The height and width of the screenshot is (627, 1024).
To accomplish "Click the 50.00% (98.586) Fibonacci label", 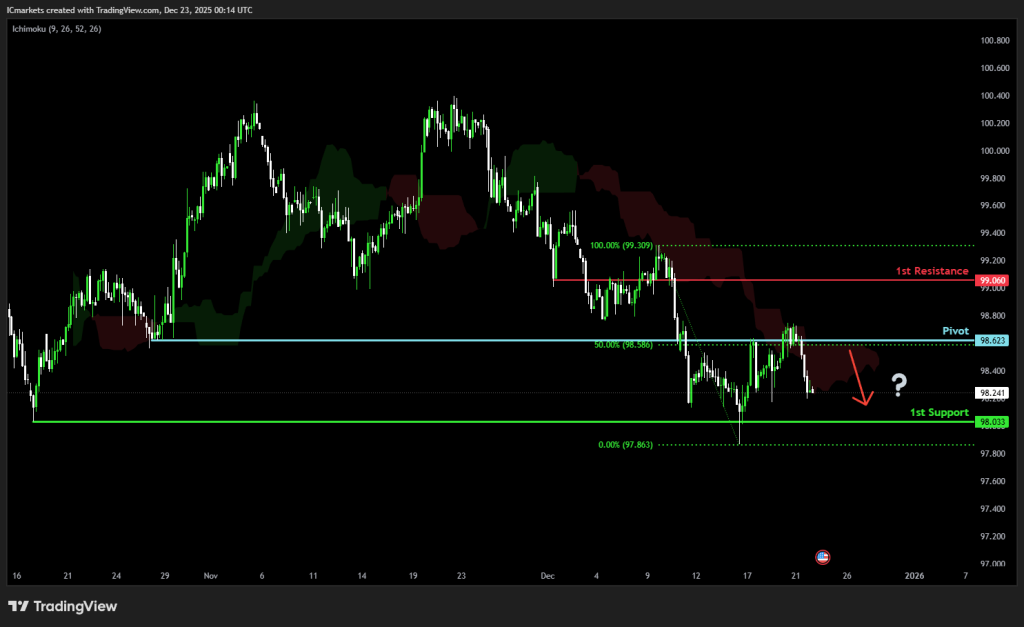I will pyautogui.click(x=621, y=344).
